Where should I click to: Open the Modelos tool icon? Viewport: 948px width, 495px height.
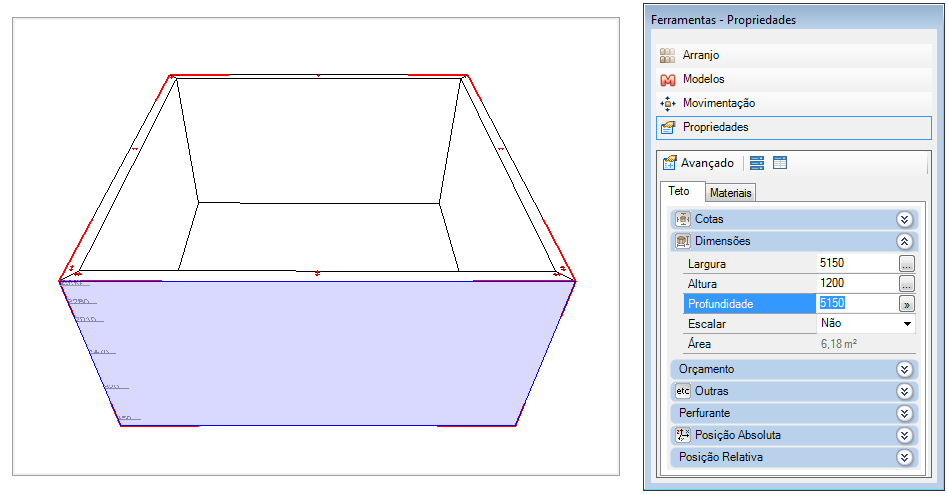pos(667,79)
